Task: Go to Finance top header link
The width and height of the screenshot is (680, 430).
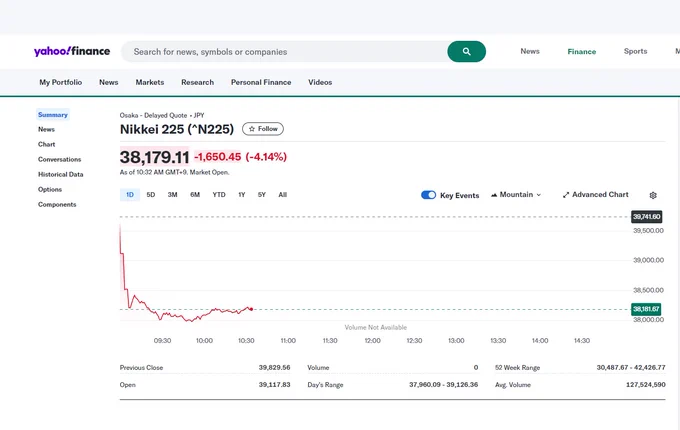Action: [x=582, y=51]
